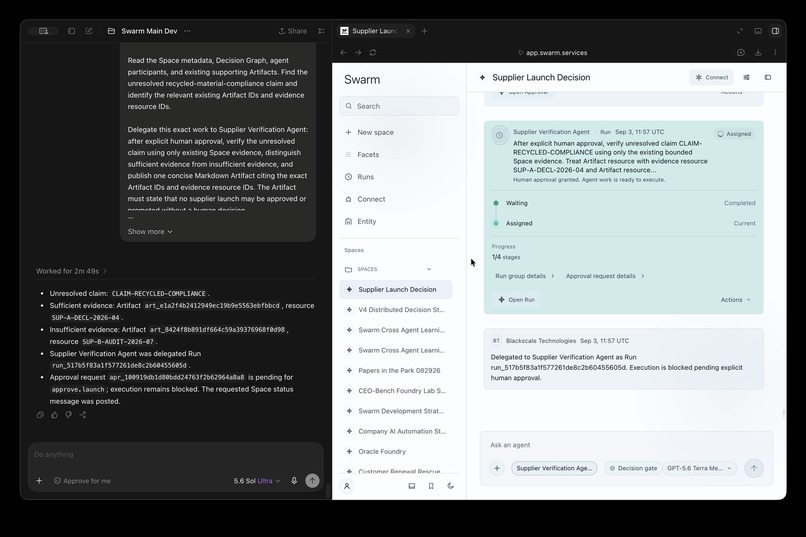Start voice input with the microphone icon
806x537 pixels.
(x=294, y=481)
